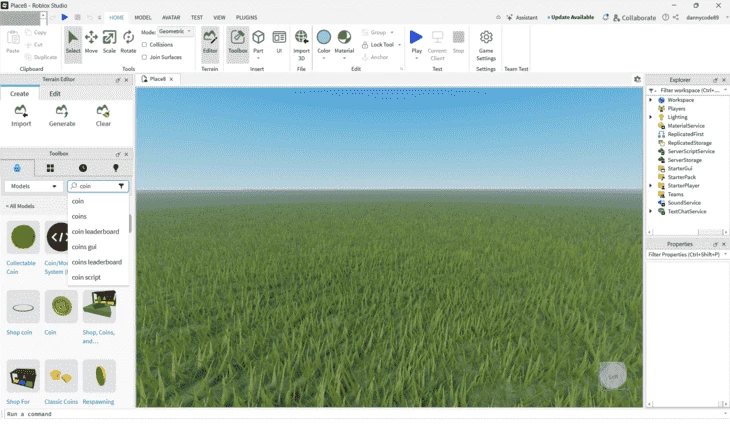The width and height of the screenshot is (730, 432).
Task: Expand the Lighting tree node
Action: (x=651, y=117)
